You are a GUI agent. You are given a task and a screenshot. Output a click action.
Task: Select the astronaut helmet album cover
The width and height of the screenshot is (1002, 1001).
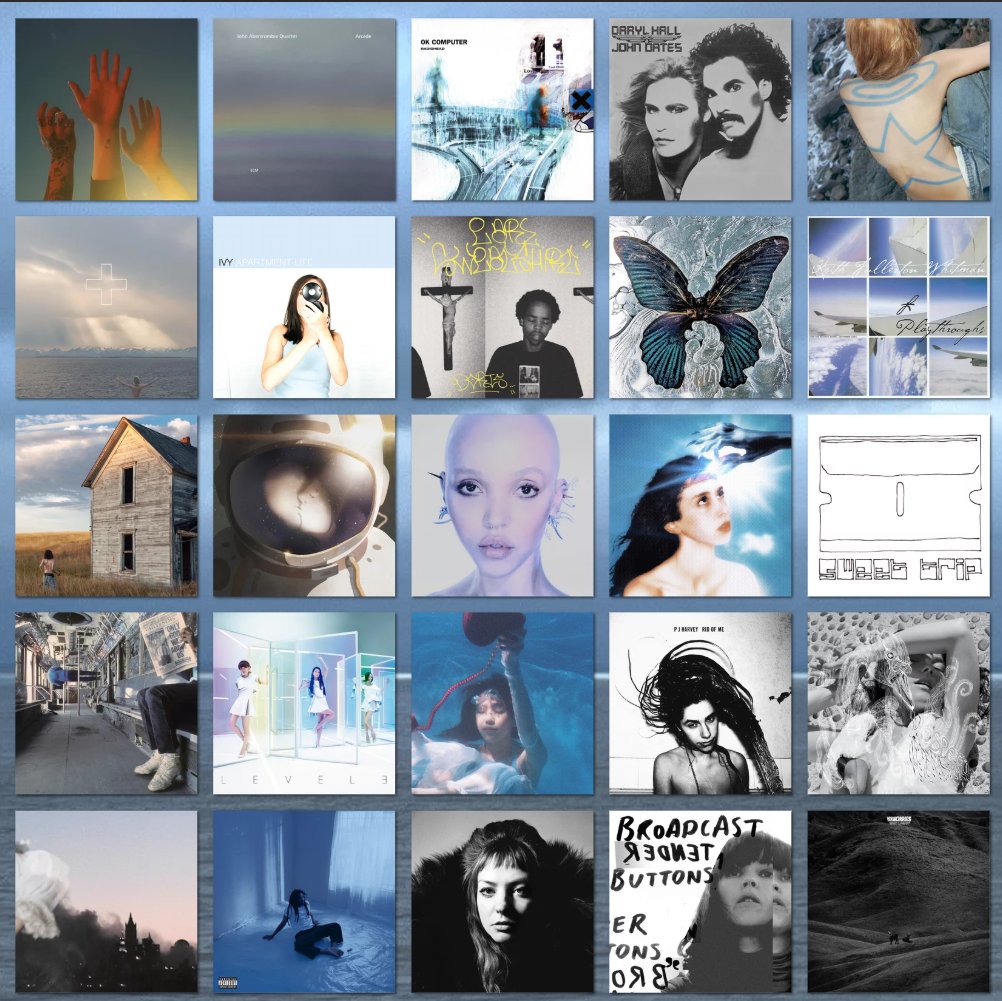pos(304,506)
